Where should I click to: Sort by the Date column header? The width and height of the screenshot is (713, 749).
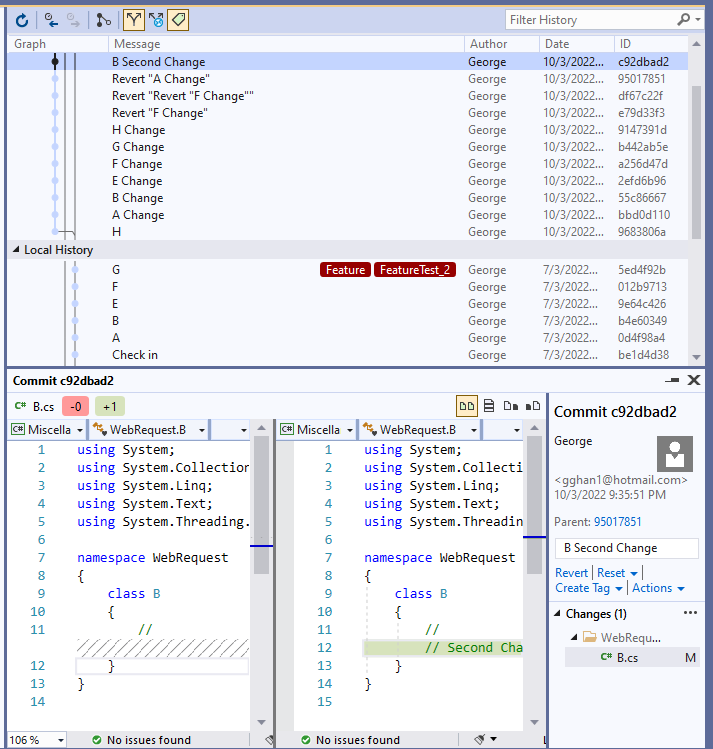(577, 44)
